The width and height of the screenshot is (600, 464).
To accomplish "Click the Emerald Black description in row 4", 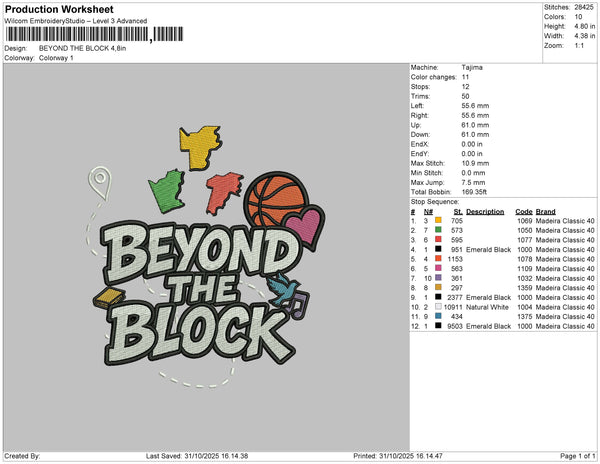I will [x=488, y=249].
